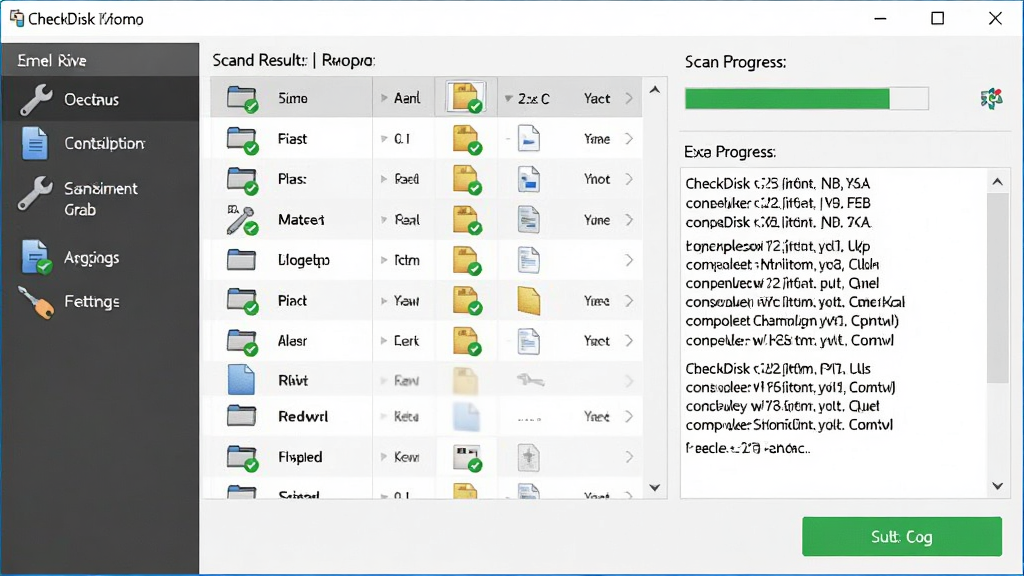
Task: Click the folder icon in the Llogetpo row
Action: click(241, 260)
